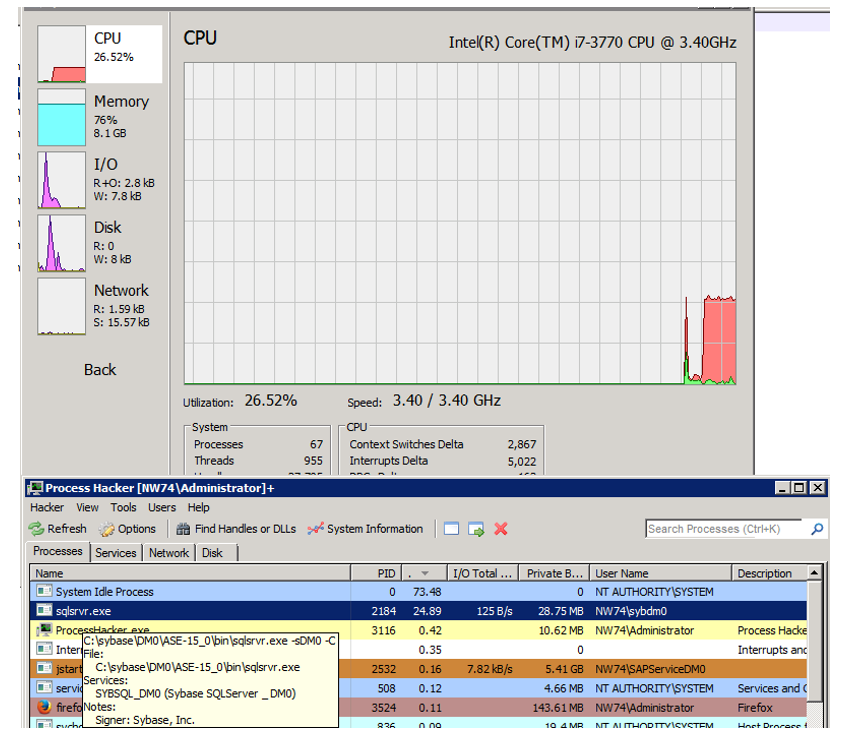Switch to the Services tab
This screenshot has width=848, height=748.
[x=116, y=553]
